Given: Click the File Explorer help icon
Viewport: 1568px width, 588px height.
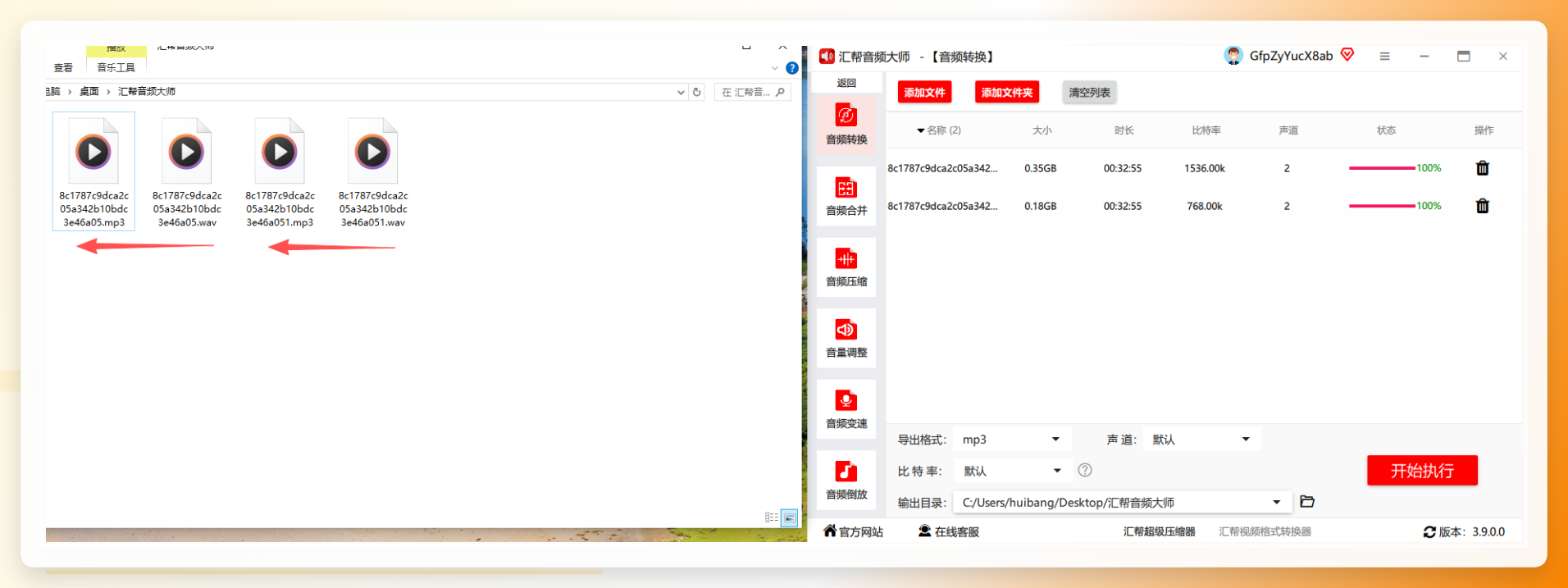Looking at the screenshot, I should [792, 68].
